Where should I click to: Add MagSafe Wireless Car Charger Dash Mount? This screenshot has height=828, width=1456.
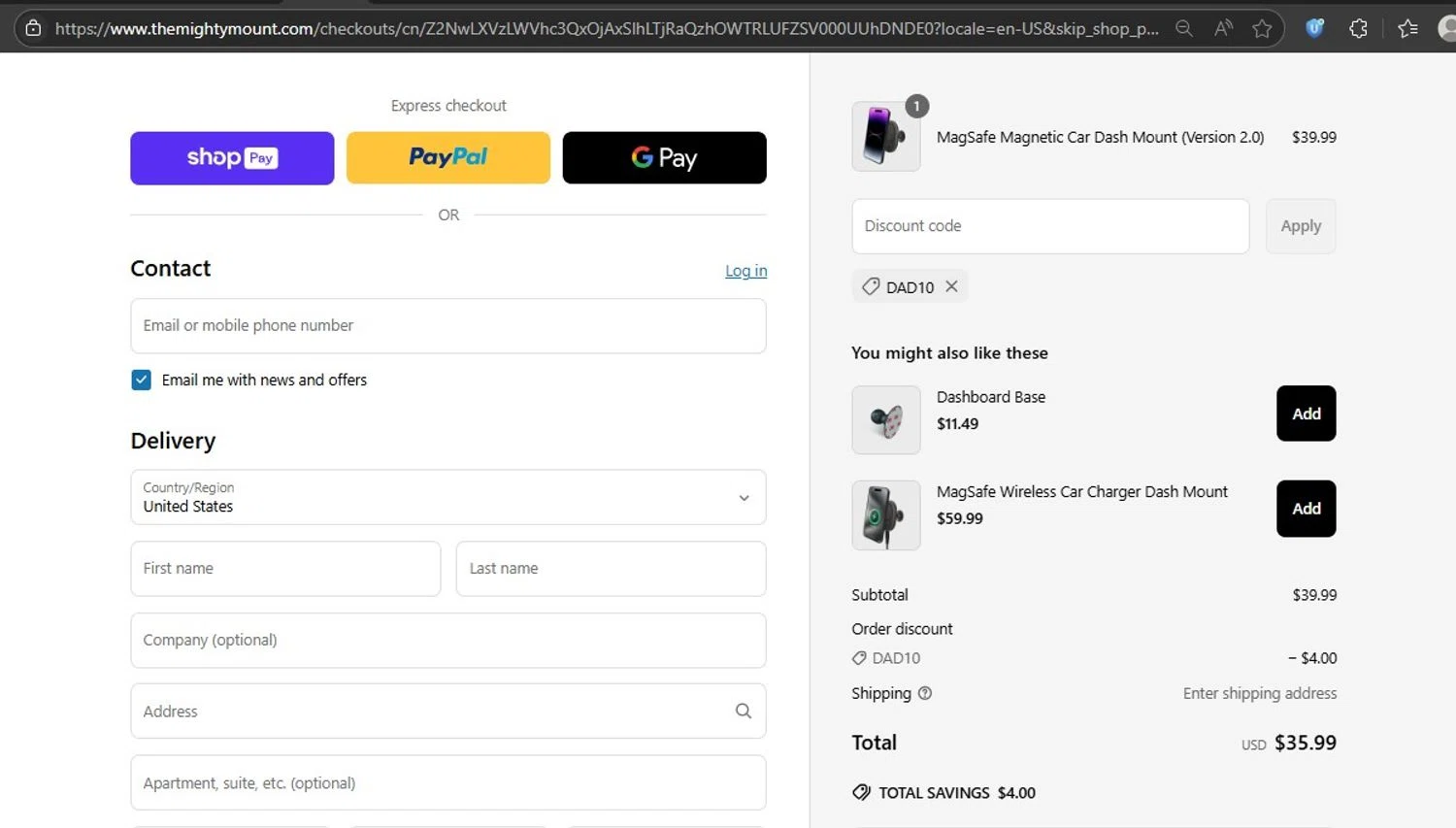tap(1307, 509)
